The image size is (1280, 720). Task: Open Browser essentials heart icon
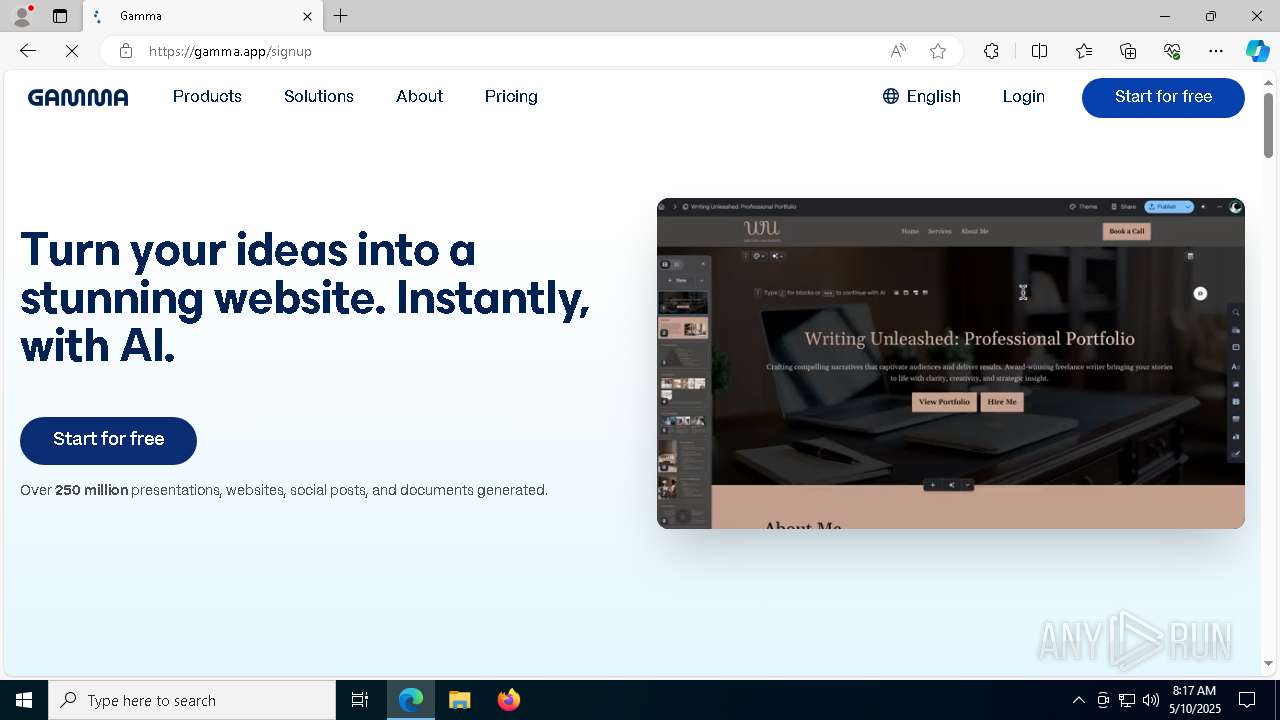[x=1172, y=51]
